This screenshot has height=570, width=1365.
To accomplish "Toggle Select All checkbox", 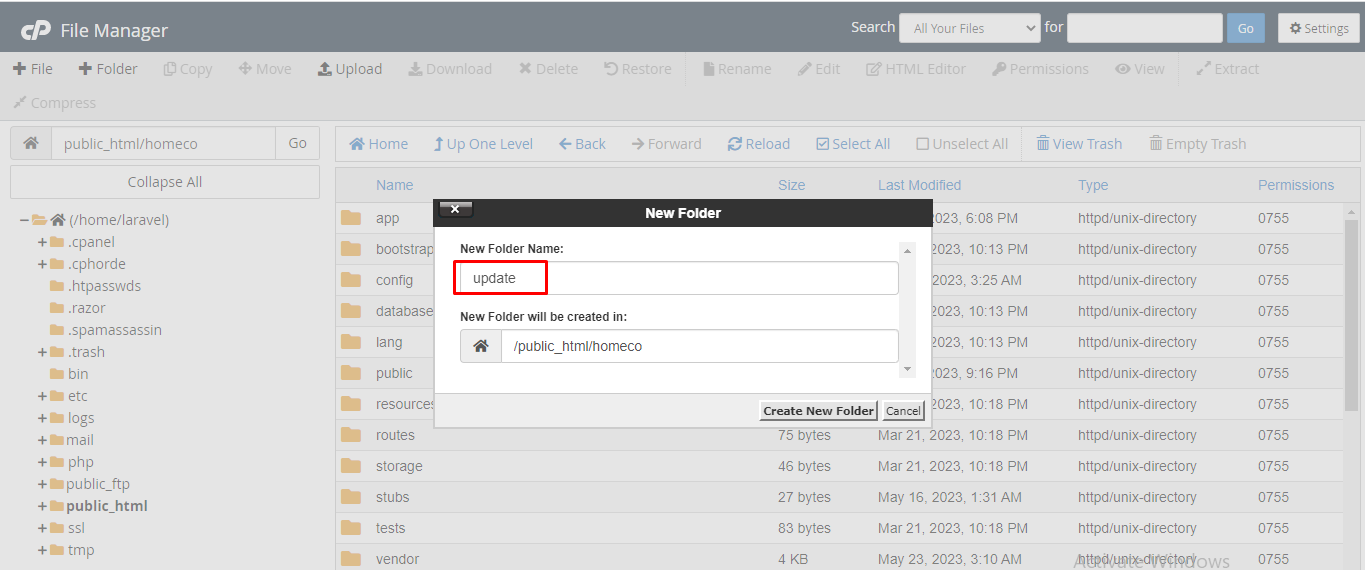I will coord(823,144).
